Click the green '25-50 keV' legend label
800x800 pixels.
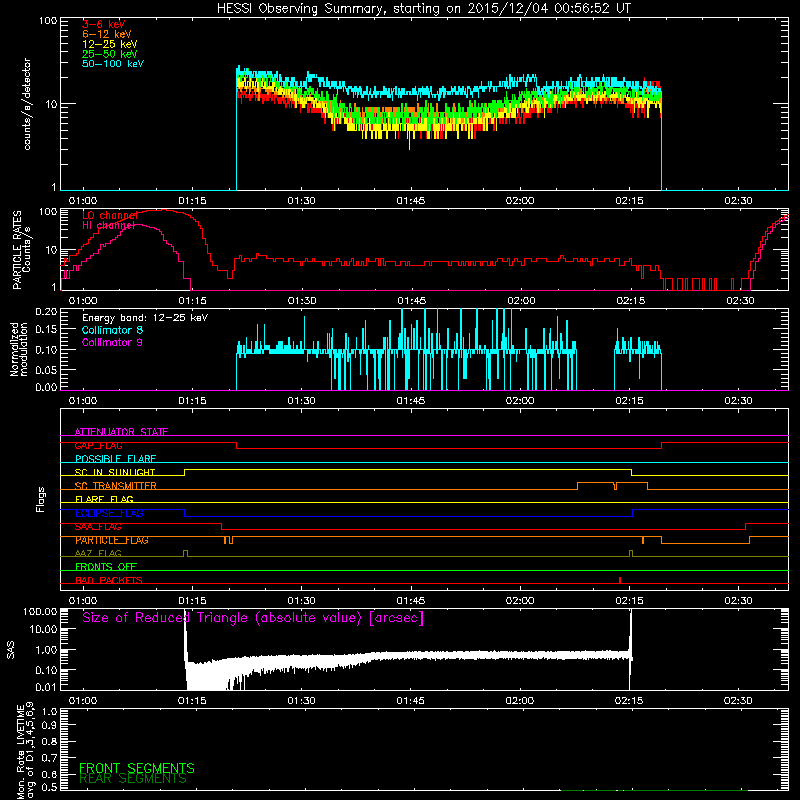click(x=110, y=54)
